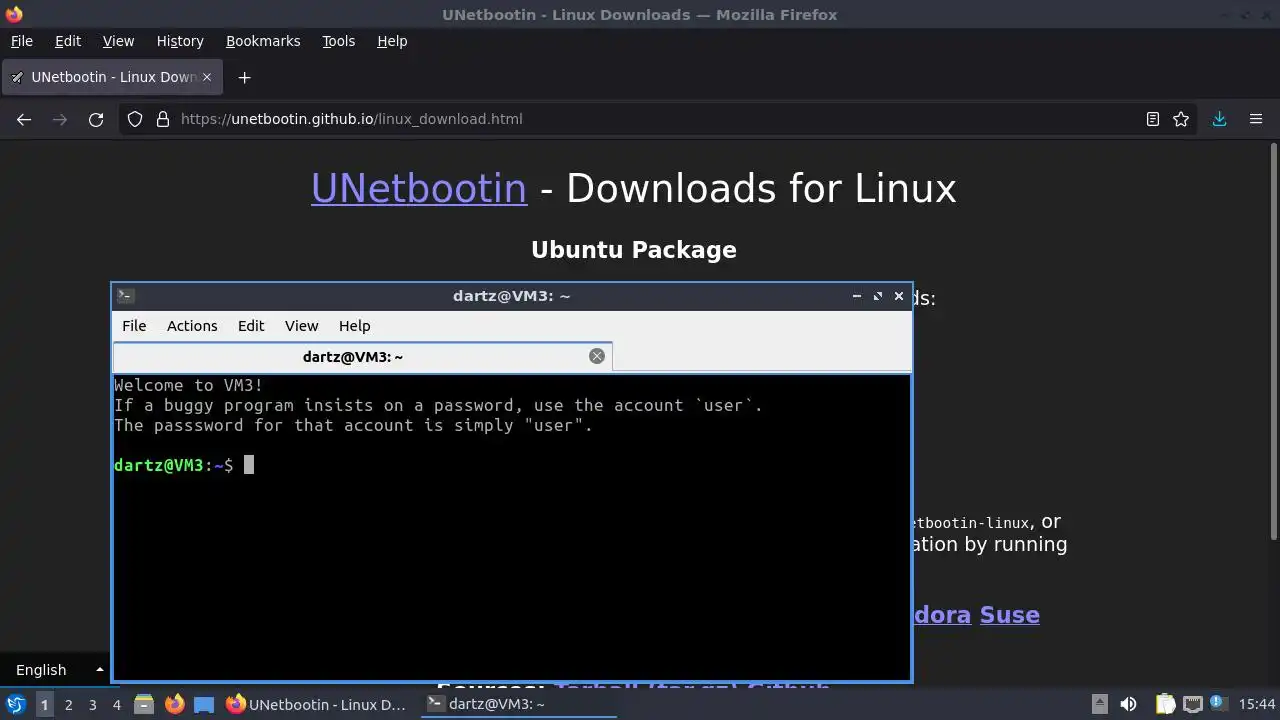Click the UNetbootin heading link
1280x720 pixels.
(419, 188)
